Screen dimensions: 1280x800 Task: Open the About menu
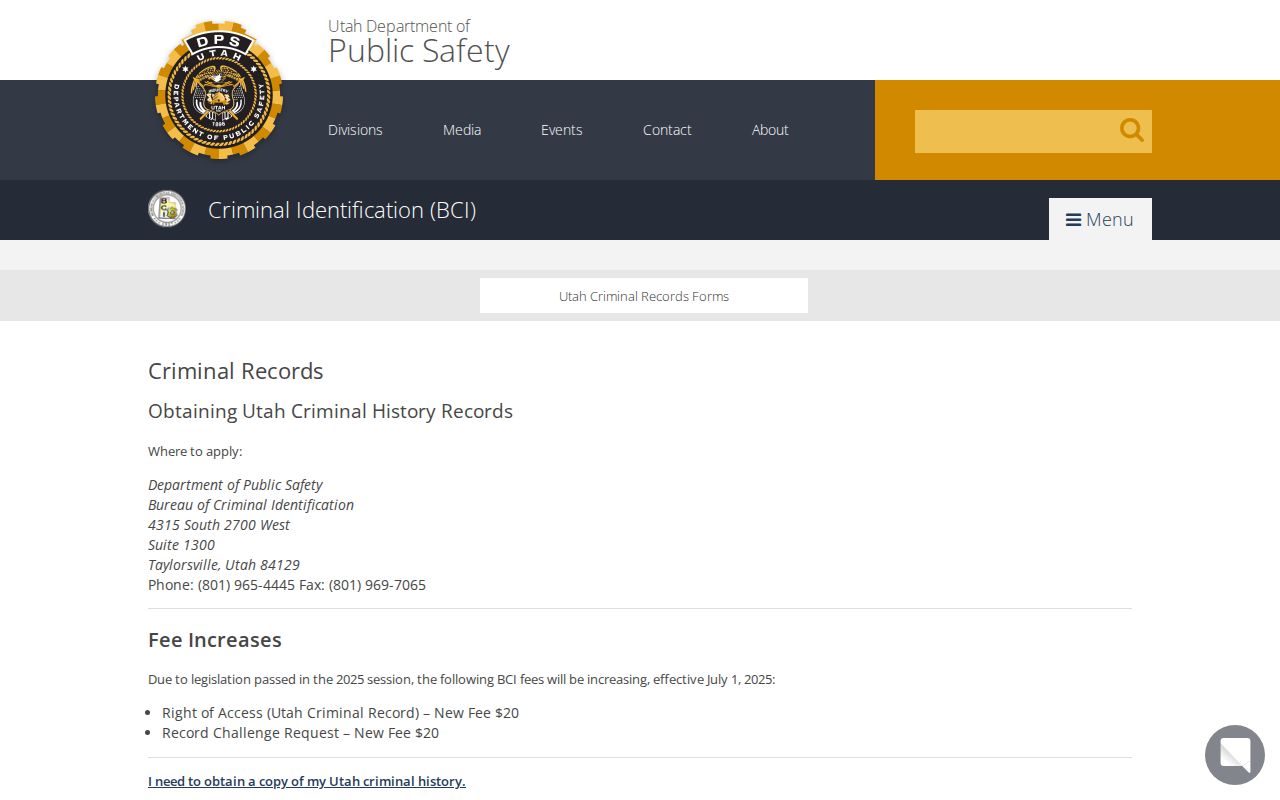[770, 130]
